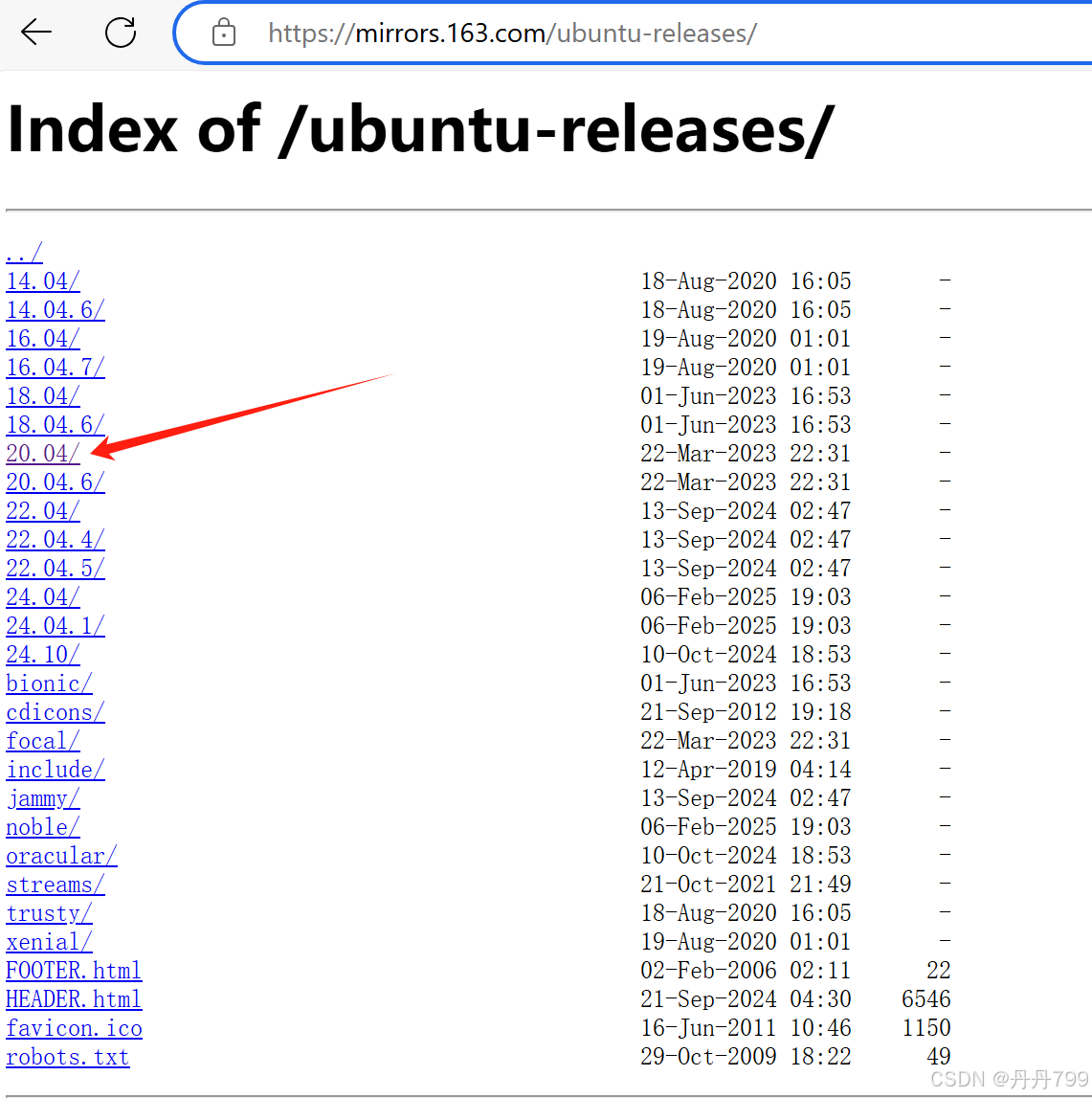Open the 14.04/ directory
This screenshot has width=1092, height=1098.
pos(43,281)
